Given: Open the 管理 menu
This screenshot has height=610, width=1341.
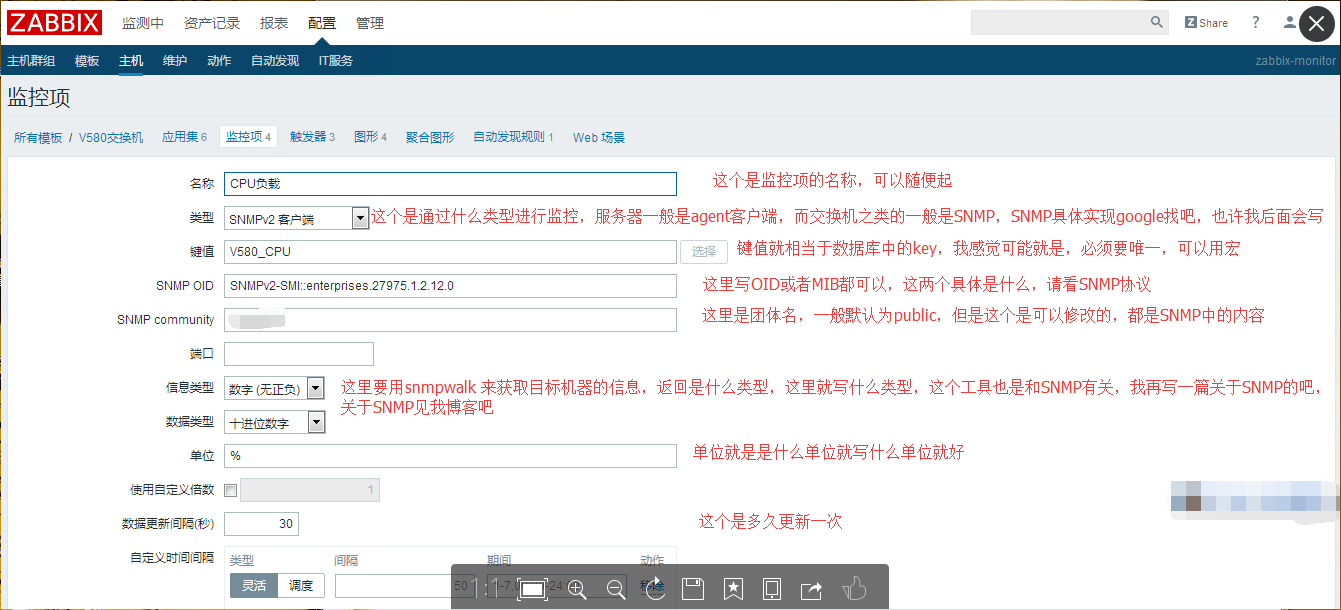Looking at the screenshot, I should [x=370, y=23].
